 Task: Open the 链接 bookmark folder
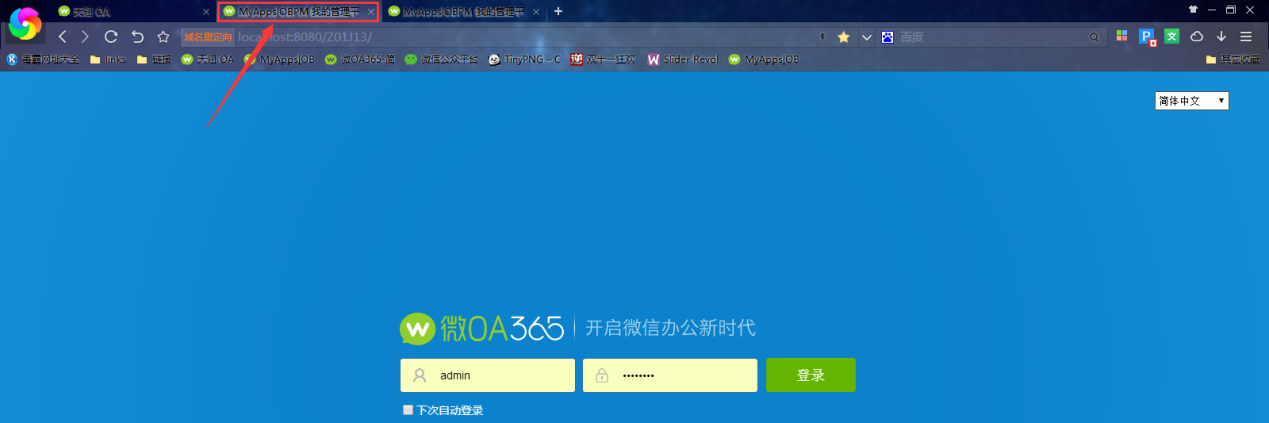point(154,59)
